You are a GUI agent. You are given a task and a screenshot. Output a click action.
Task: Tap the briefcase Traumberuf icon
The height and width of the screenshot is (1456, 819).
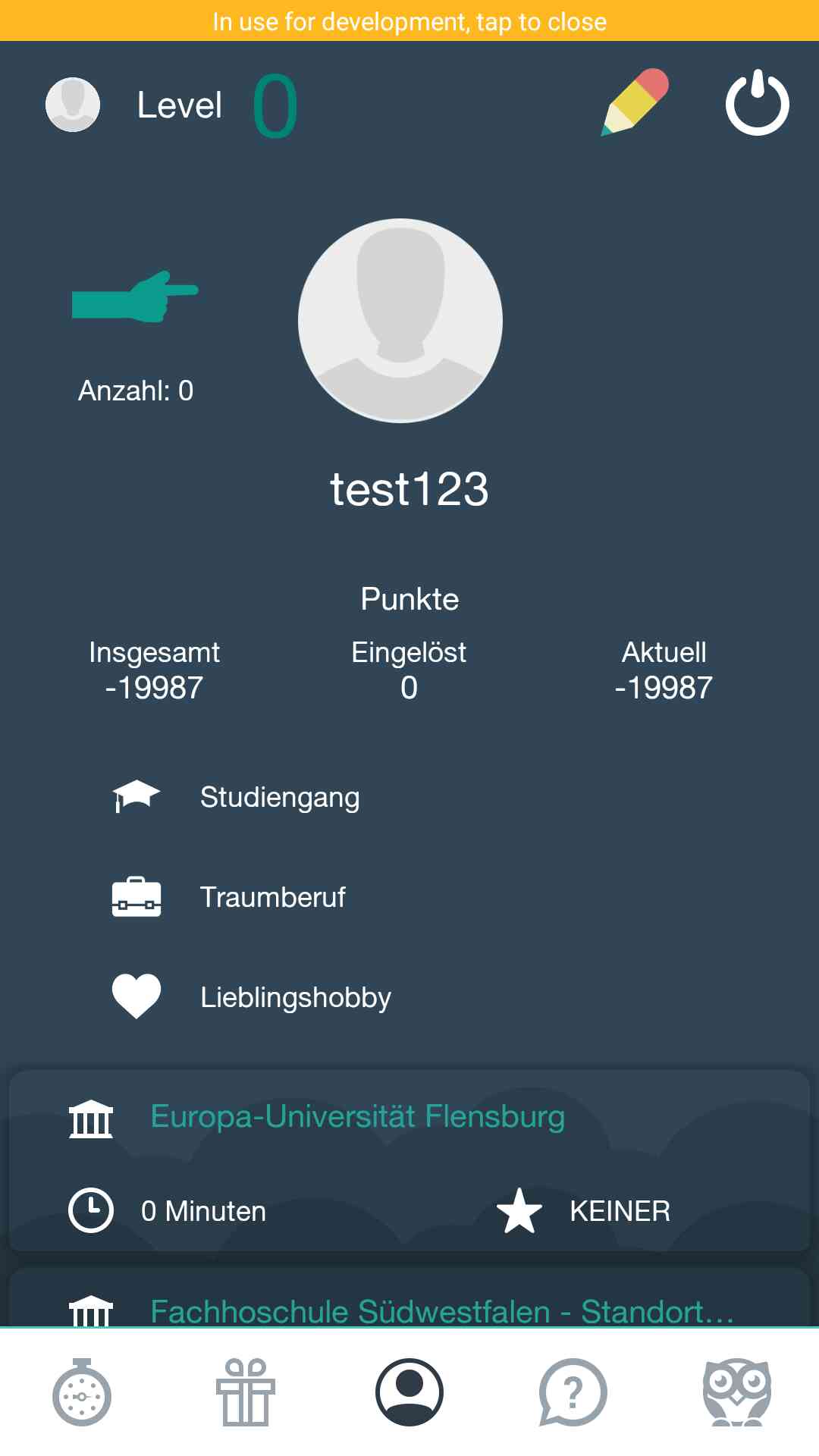pos(136,897)
